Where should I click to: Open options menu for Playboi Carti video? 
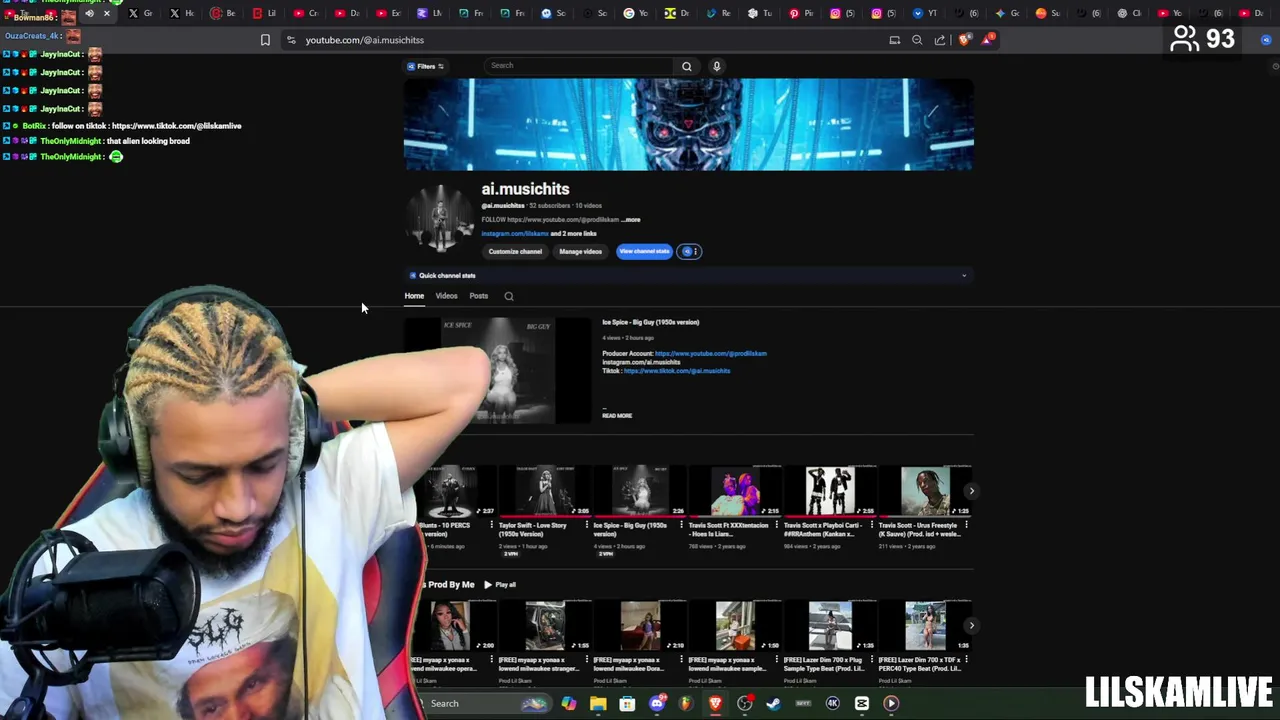coord(871,525)
